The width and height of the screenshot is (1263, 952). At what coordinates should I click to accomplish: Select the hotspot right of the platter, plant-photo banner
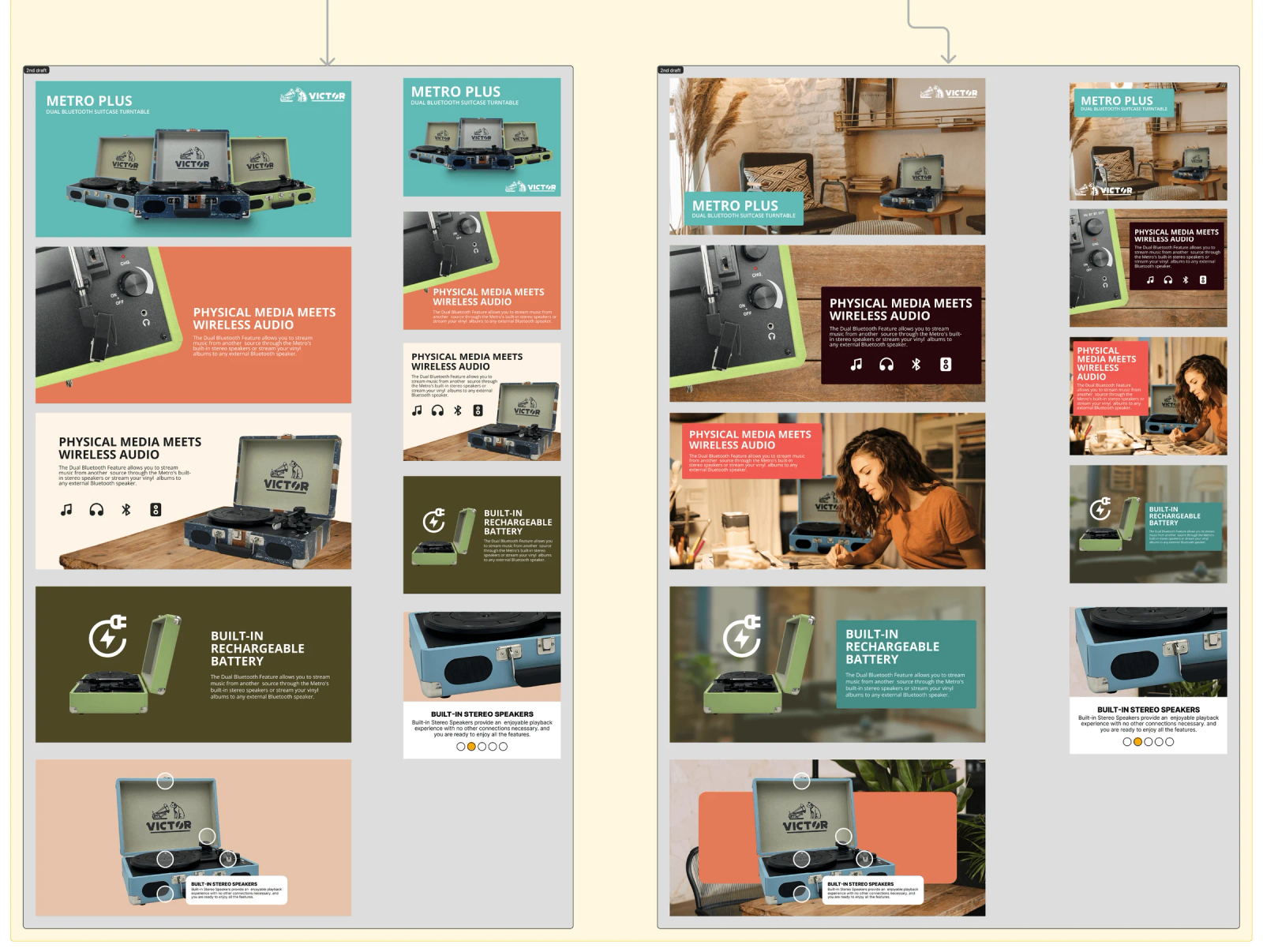(x=864, y=858)
